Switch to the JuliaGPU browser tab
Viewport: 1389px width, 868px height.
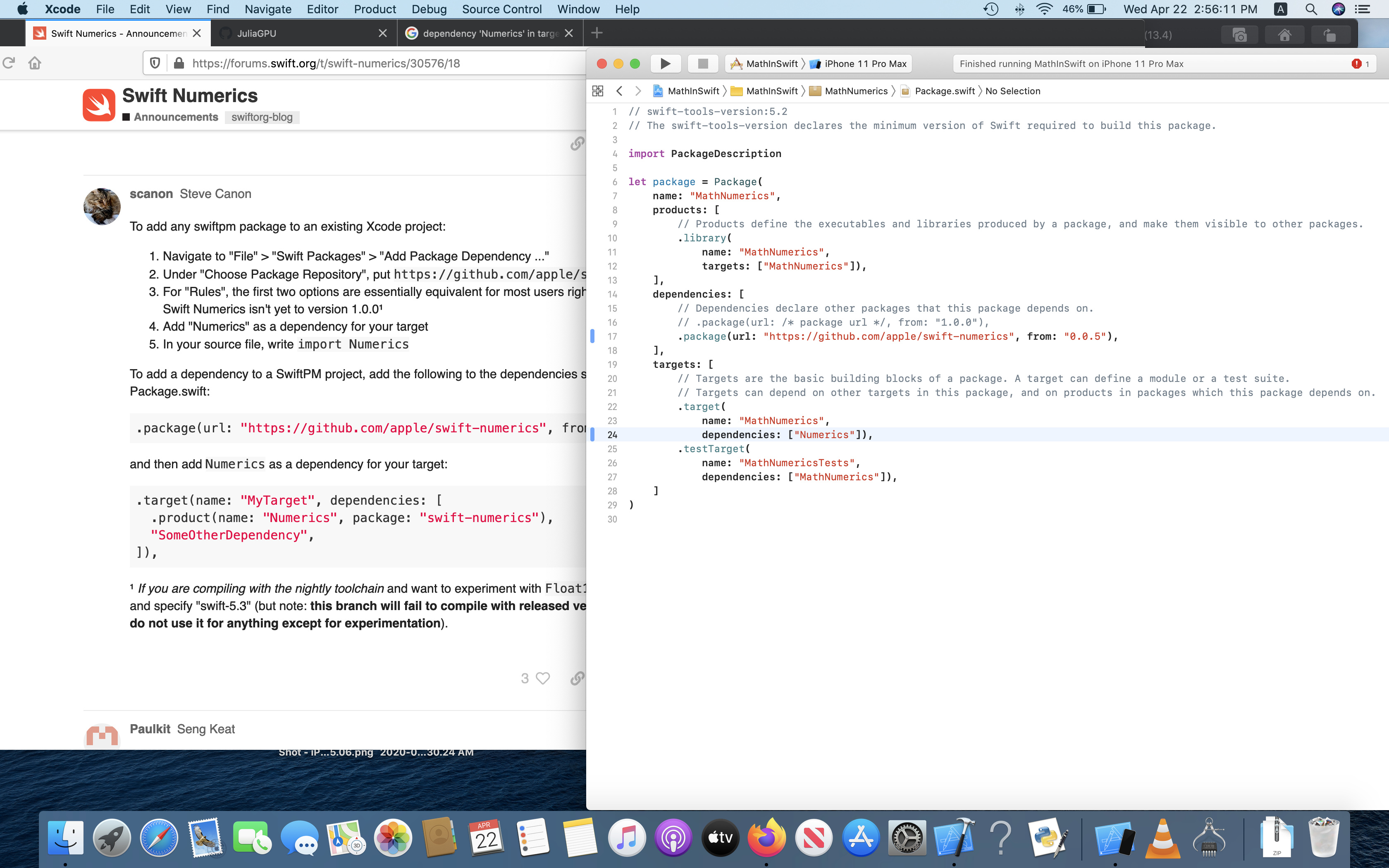click(303, 33)
